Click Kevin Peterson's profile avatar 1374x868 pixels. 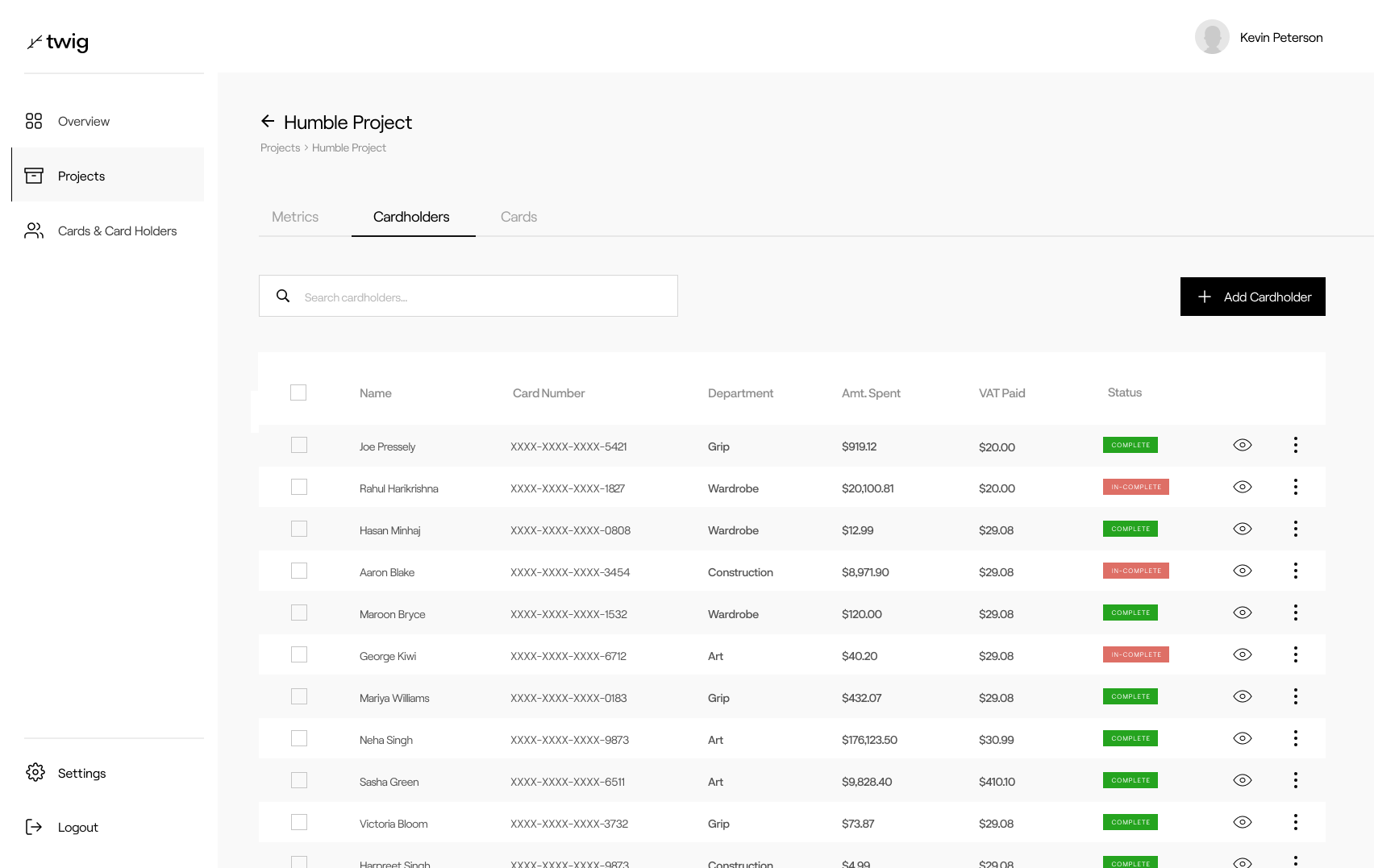(1211, 37)
